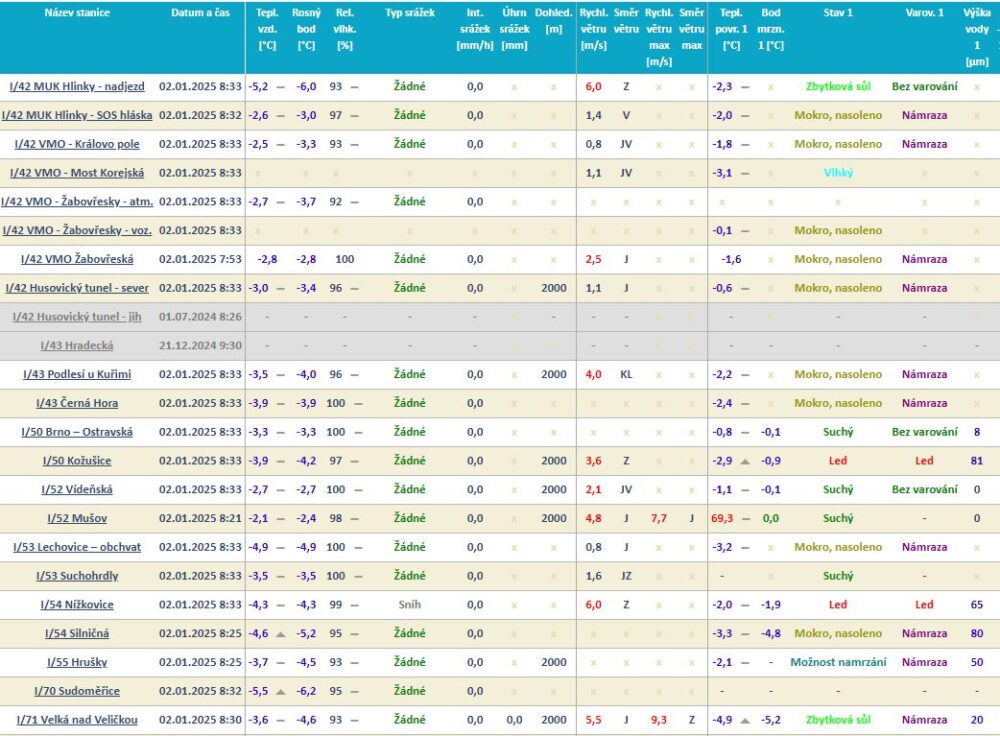
Task: Click the Sníh precipitation type in Nížkovice row
Action: point(409,605)
